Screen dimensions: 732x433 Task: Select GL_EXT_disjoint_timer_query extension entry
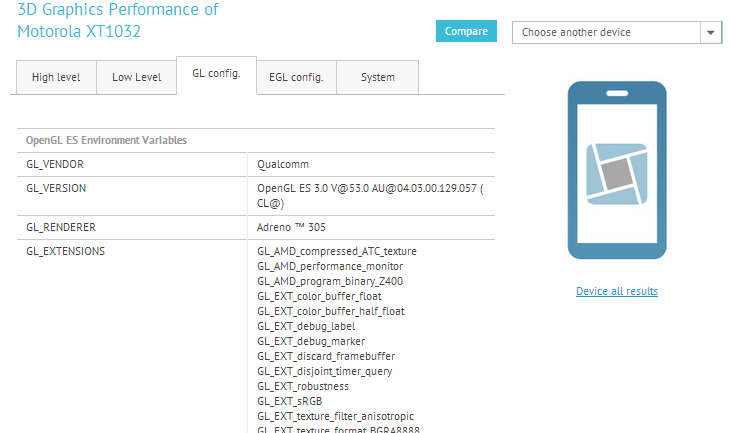pos(324,371)
